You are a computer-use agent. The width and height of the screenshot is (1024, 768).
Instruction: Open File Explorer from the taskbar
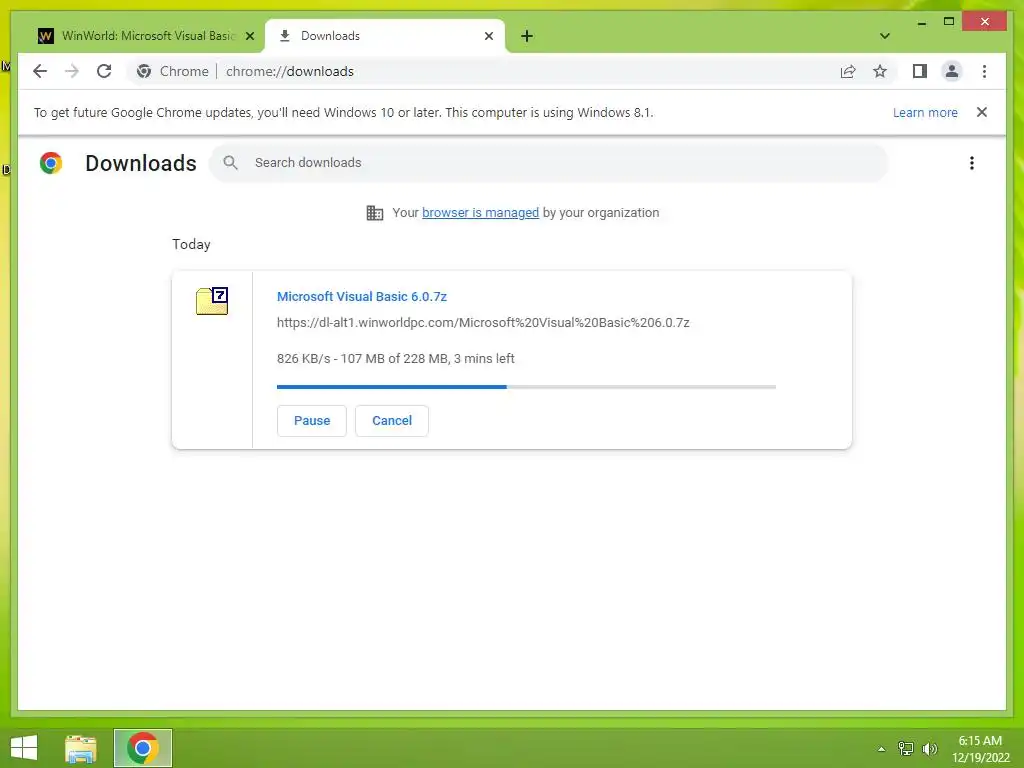tap(81, 748)
